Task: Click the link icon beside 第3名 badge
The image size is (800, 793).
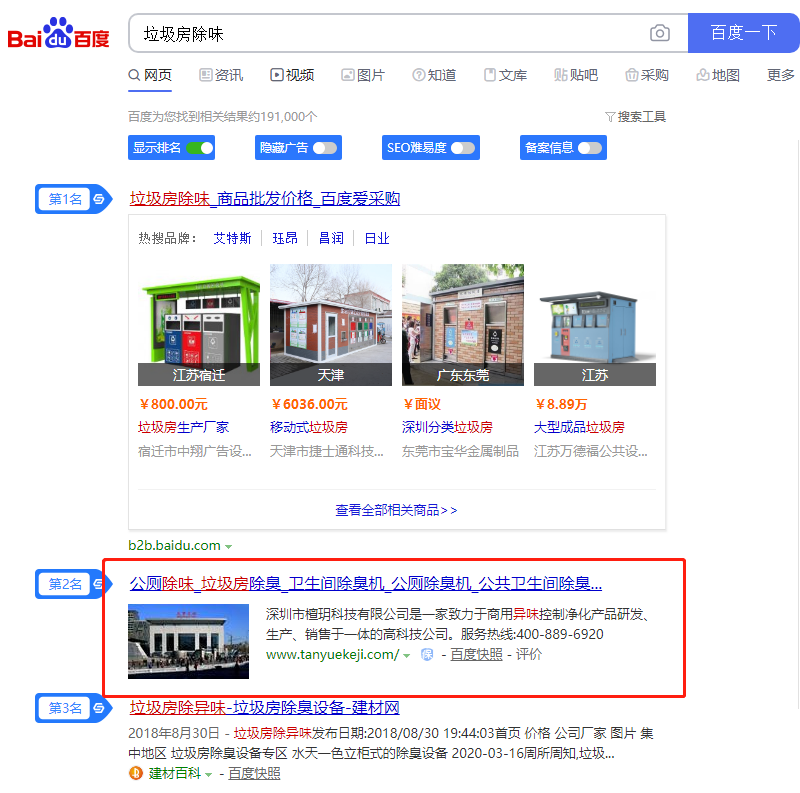Action: 99,708
